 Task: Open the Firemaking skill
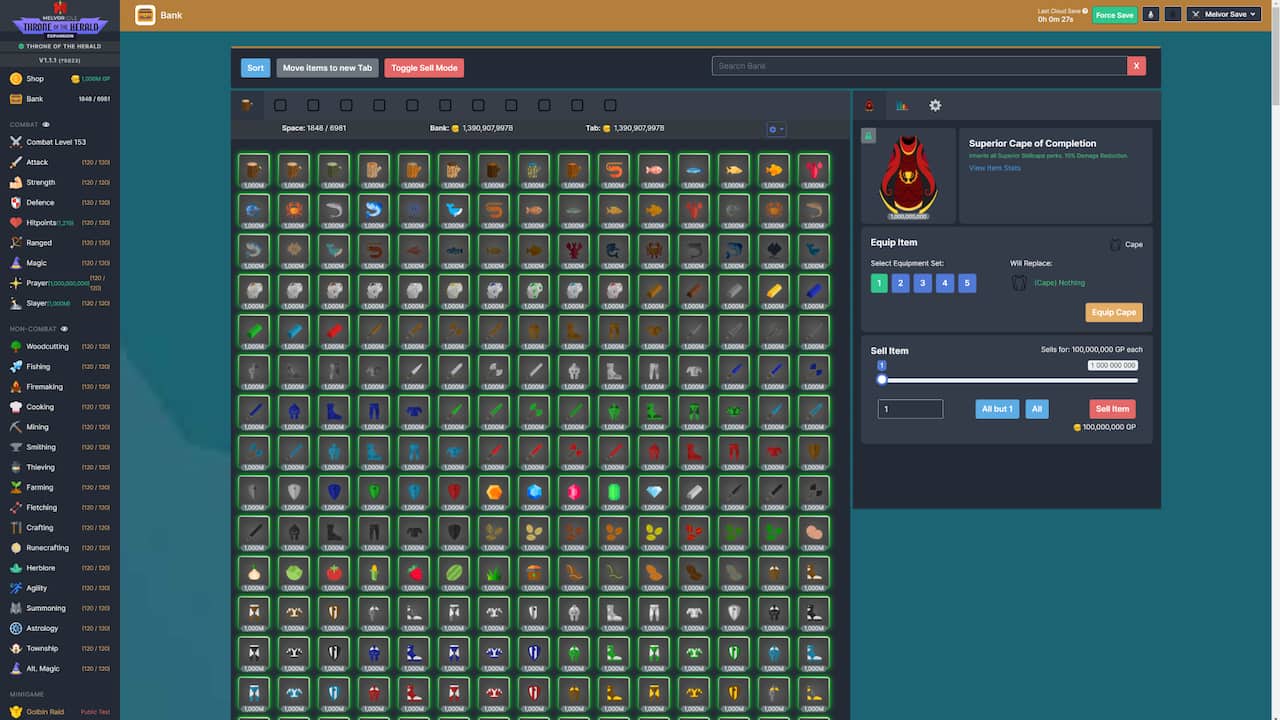point(60,386)
